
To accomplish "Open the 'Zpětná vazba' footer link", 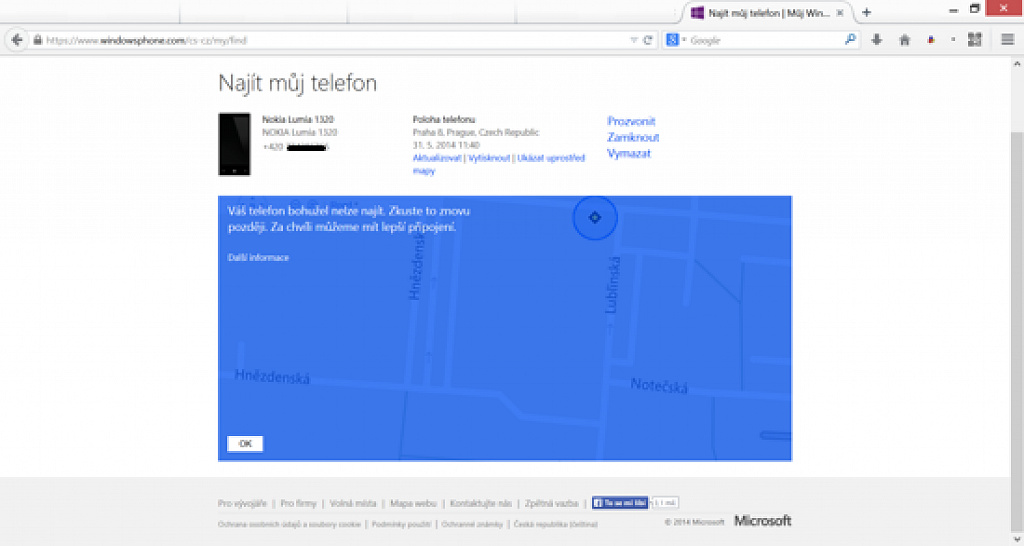I will click(551, 504).
